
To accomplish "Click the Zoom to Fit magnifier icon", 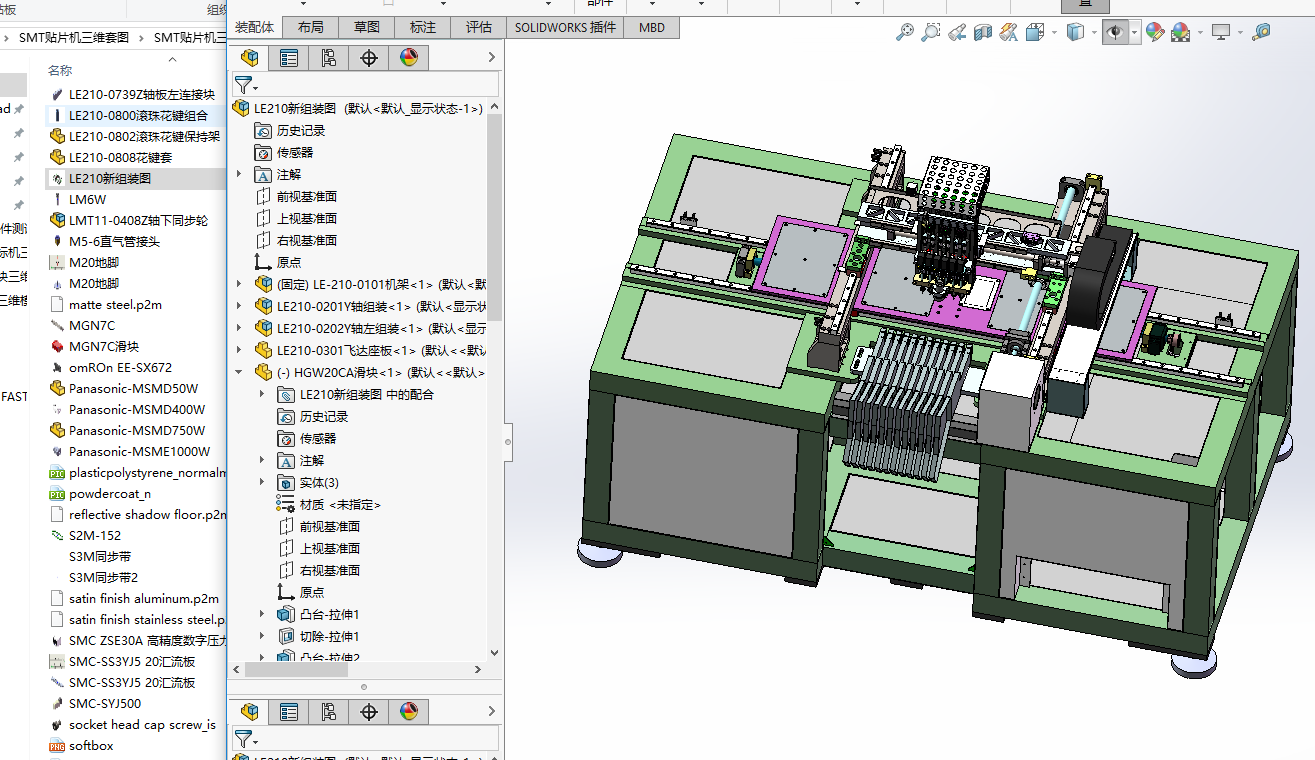I will pos(904,33).
